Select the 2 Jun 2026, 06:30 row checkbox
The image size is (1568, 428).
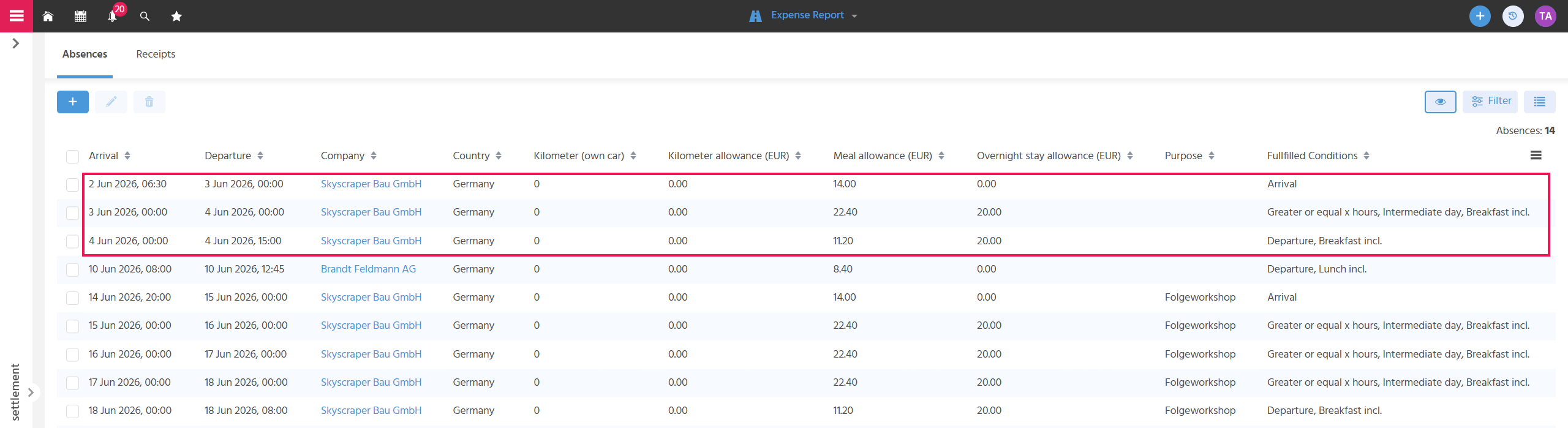tap(72, 184)
